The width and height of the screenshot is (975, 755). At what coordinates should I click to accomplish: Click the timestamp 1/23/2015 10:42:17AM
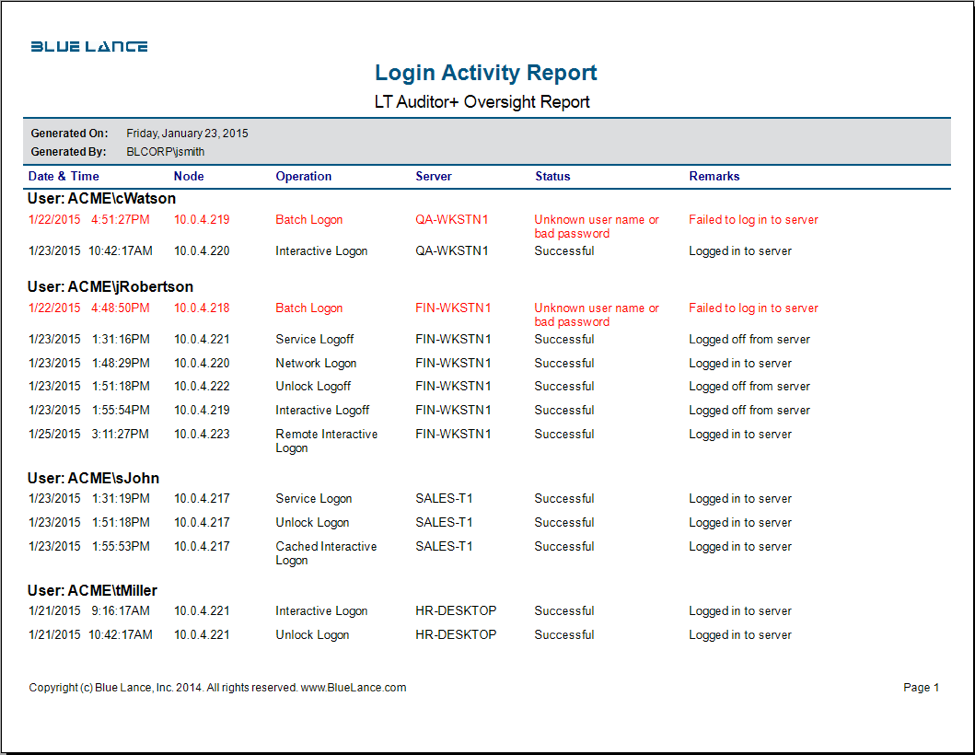90,251
